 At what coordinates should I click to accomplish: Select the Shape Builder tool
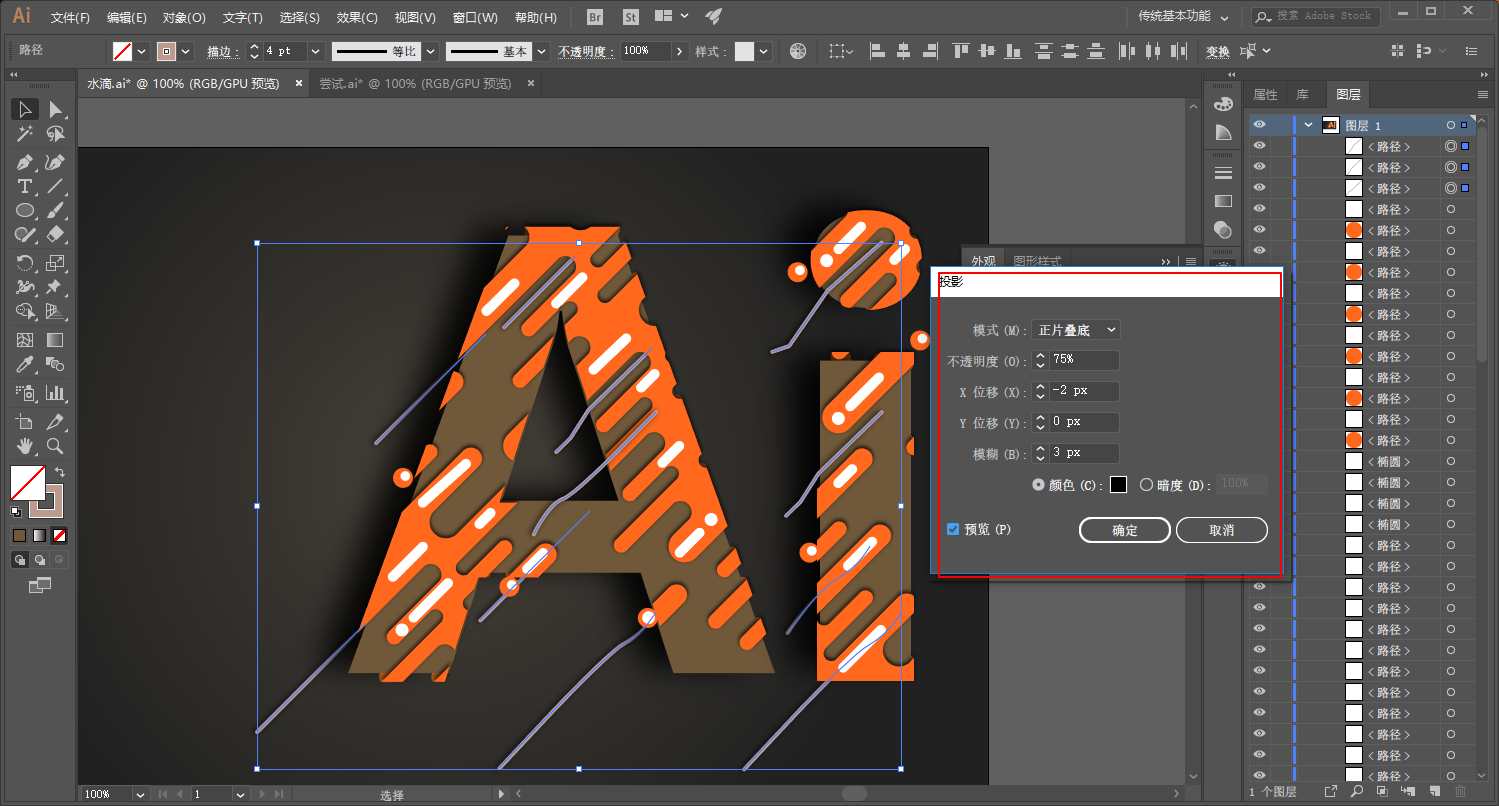(25, 312)
